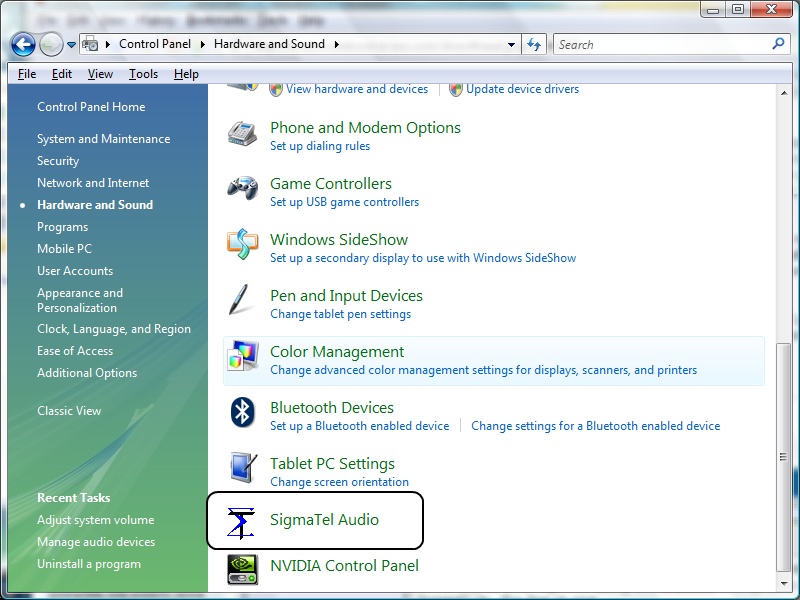Open the Tools menu

(143, 74)
